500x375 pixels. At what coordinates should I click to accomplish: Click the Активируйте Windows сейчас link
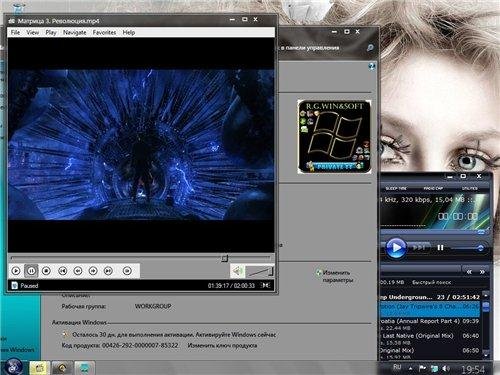[x=236, y=335]
